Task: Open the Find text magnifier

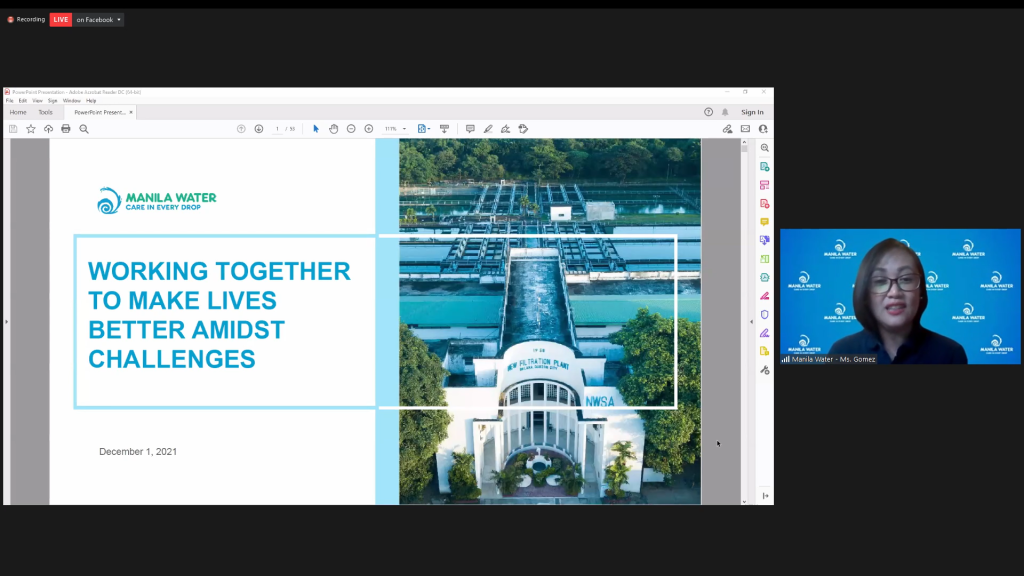Action: click(84, 129)
